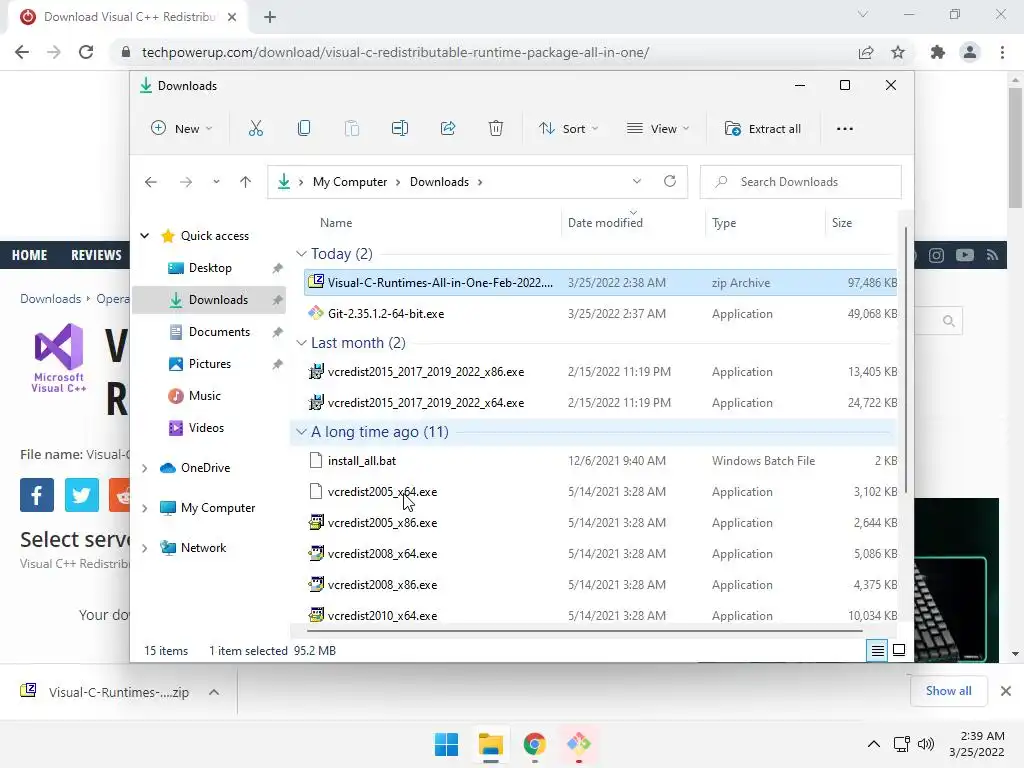Open the volume control in system tray

tap(926, 744)
